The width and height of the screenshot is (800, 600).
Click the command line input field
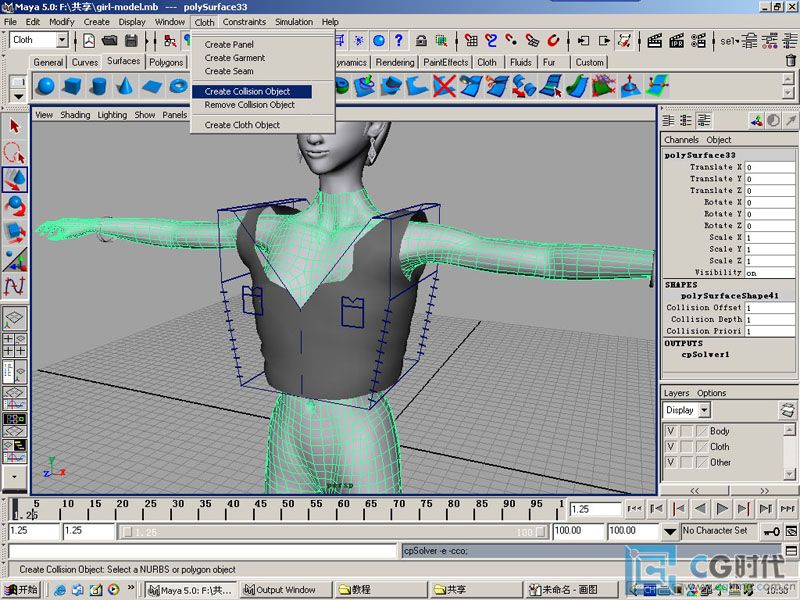click(203, 551)
